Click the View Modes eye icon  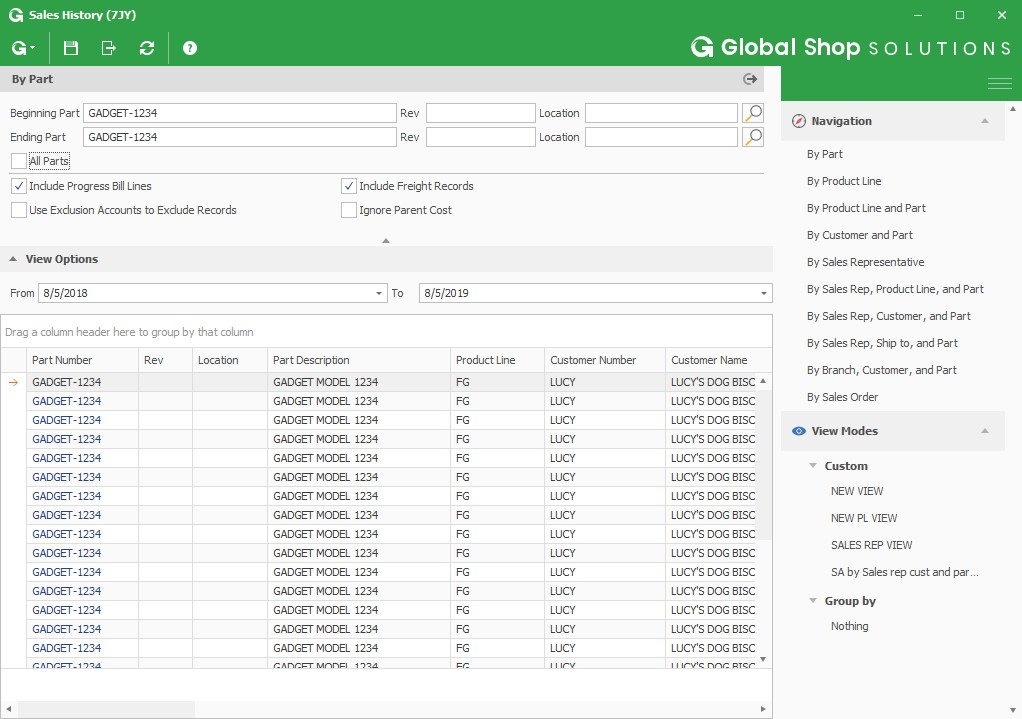tap(798, 431)
